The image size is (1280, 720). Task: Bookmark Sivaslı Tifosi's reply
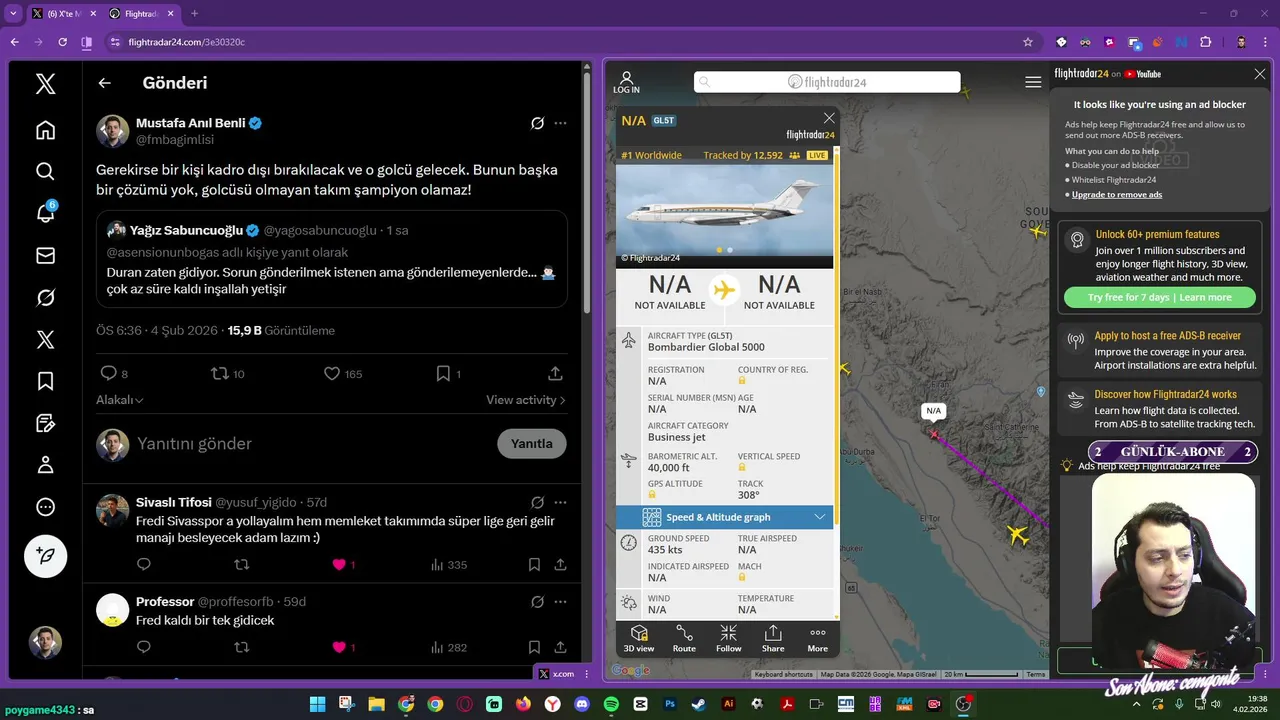[534, 565]
